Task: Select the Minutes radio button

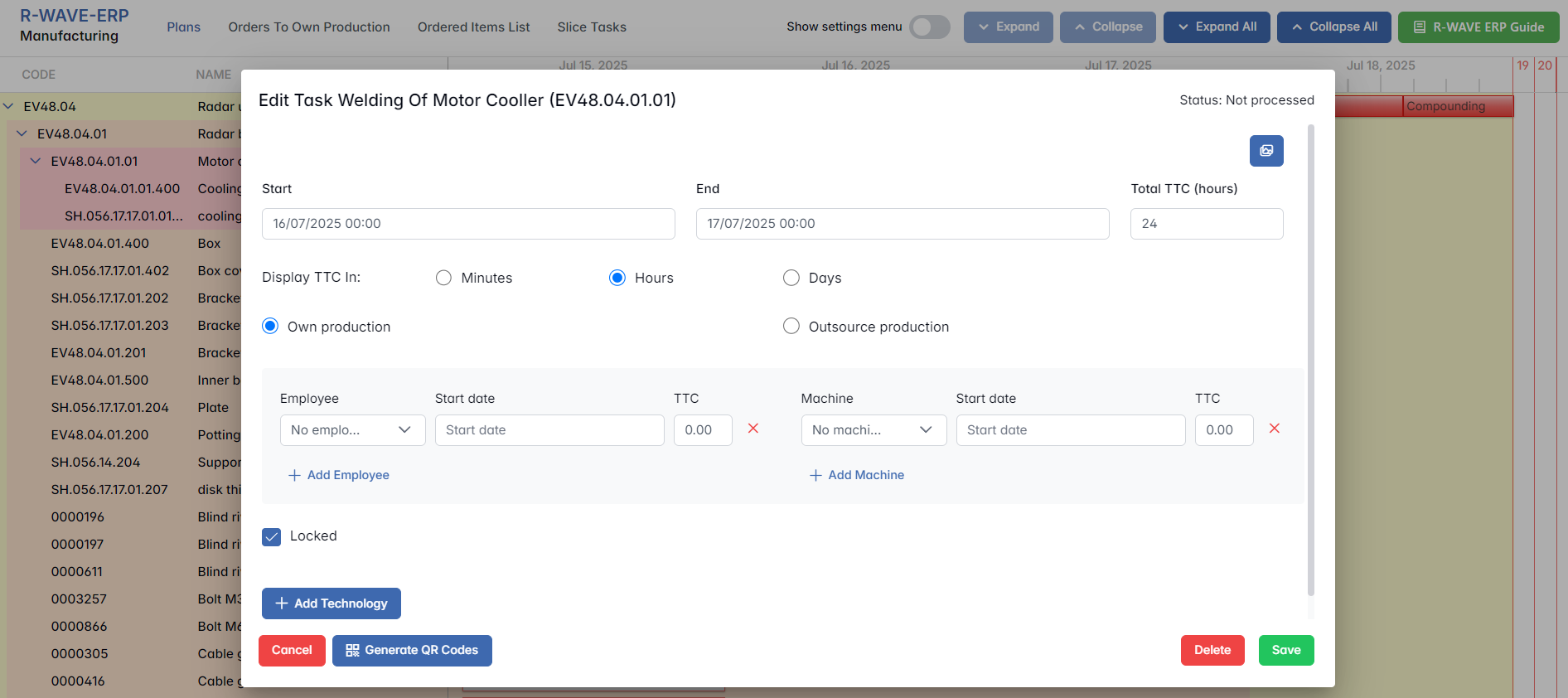Action: click(444, 278)
